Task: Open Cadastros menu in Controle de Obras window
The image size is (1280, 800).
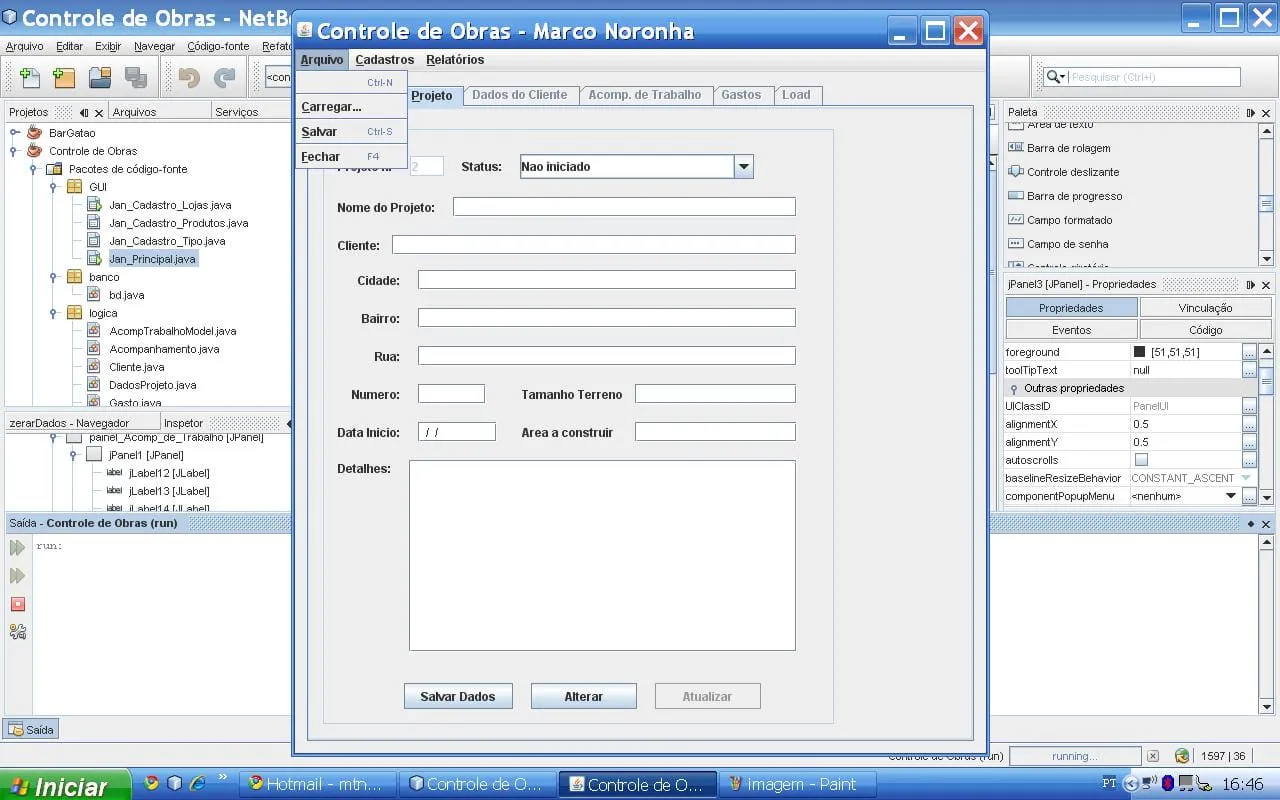Action: tap(385, 60)
